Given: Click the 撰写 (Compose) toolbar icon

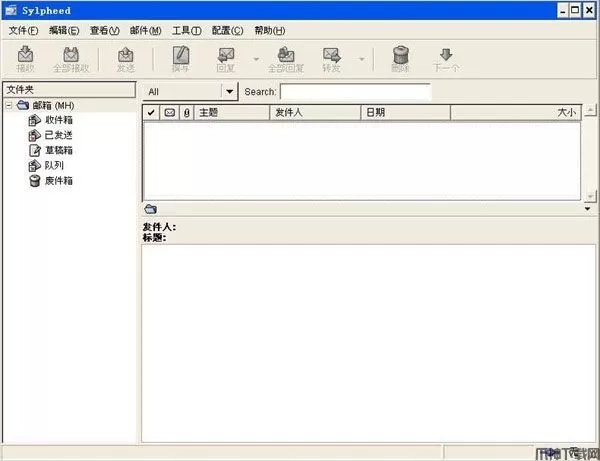Looking at the screenshot, I should (181, 59).
